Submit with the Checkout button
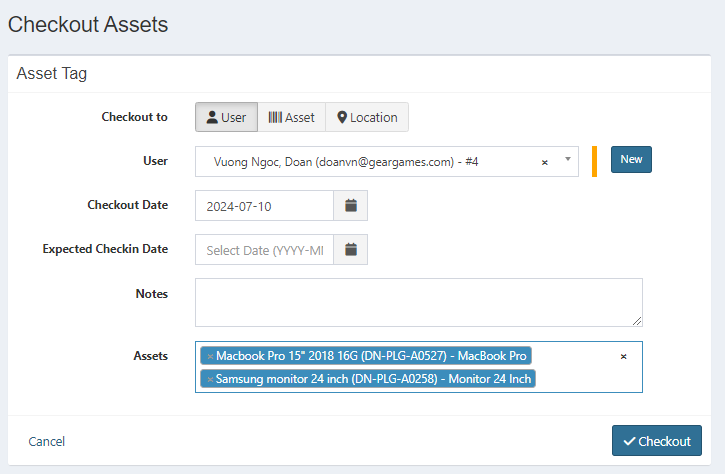The image size is (725, 474). click(656, 441)
